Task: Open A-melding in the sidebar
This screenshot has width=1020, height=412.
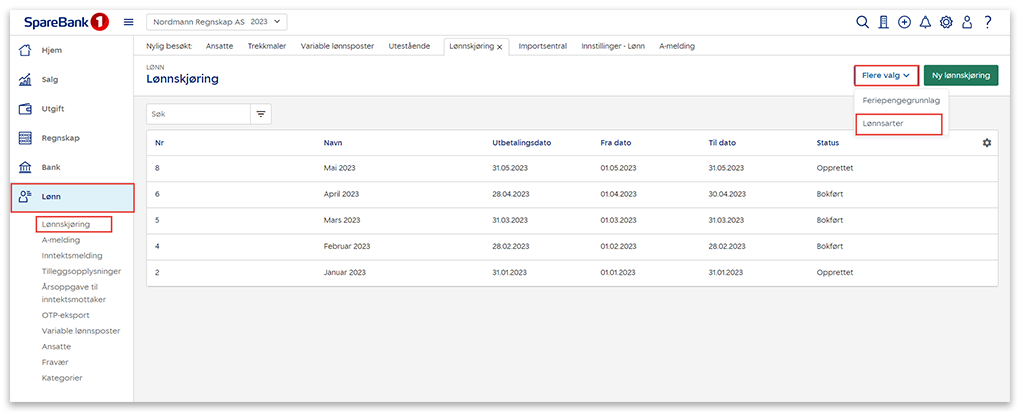Action: point(61,240)
